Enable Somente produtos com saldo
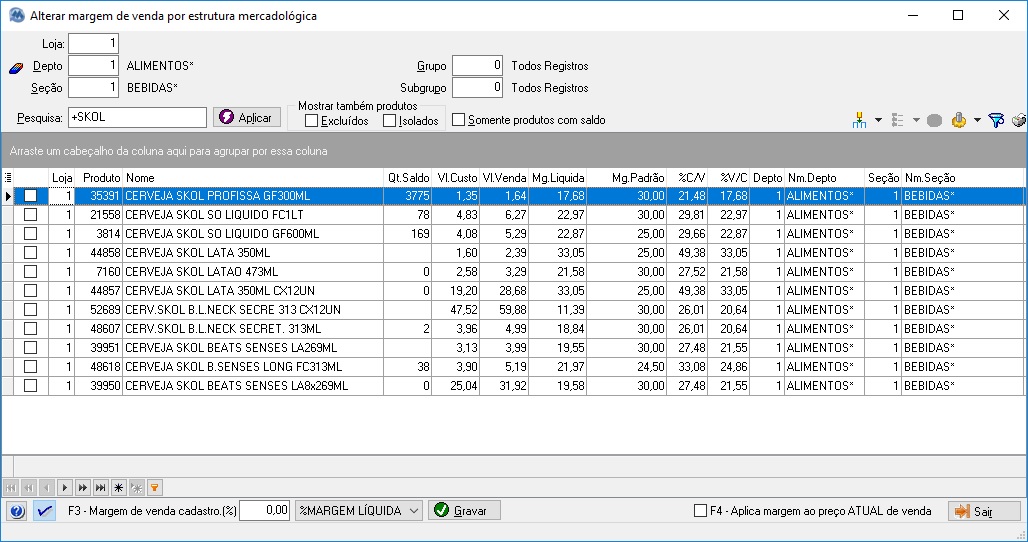Screen dimensions: 1028x542 pos(459,120)
